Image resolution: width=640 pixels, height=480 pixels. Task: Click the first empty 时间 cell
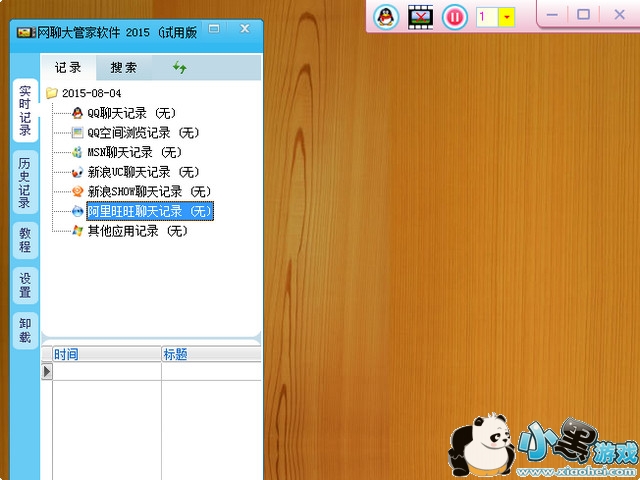(107, 371)
